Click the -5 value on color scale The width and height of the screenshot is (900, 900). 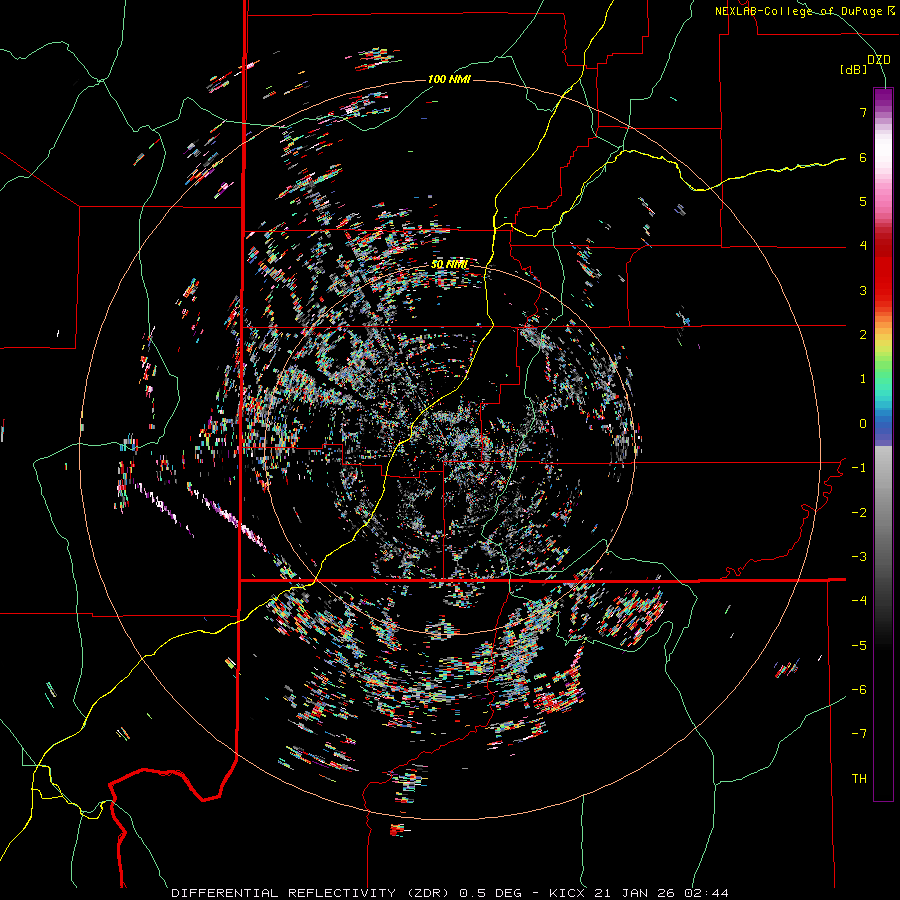click(x=859, y=646)
